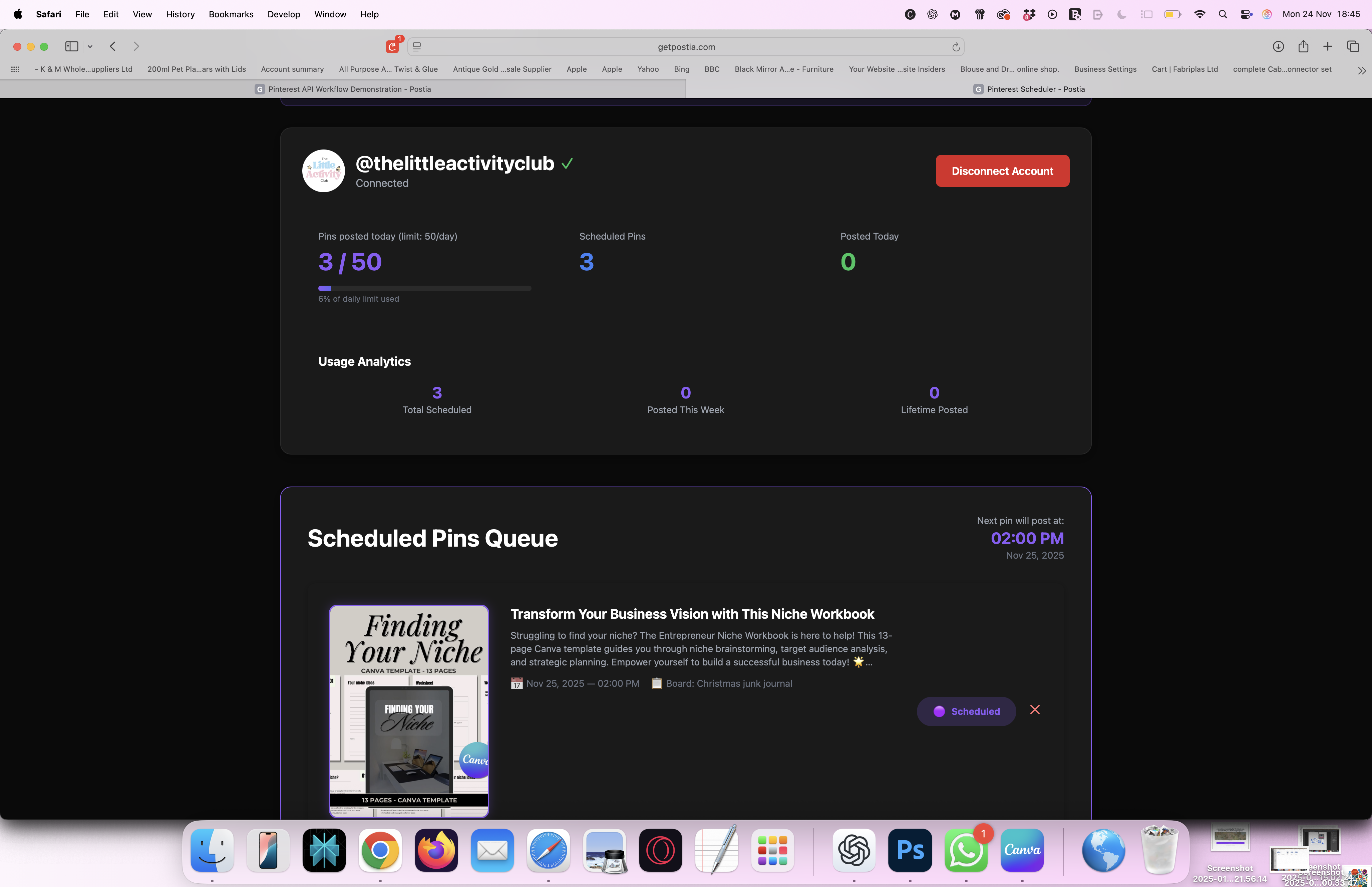Expand the sidebar dropdown chevron
Screen dimensions: 1372x887
tap(90, 47)
